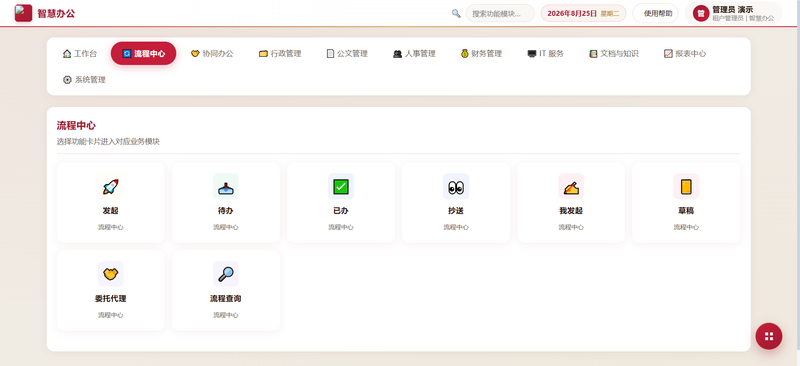Click the house icon beside 工作台
The image size is (800, 366).
tap(67, 54)
